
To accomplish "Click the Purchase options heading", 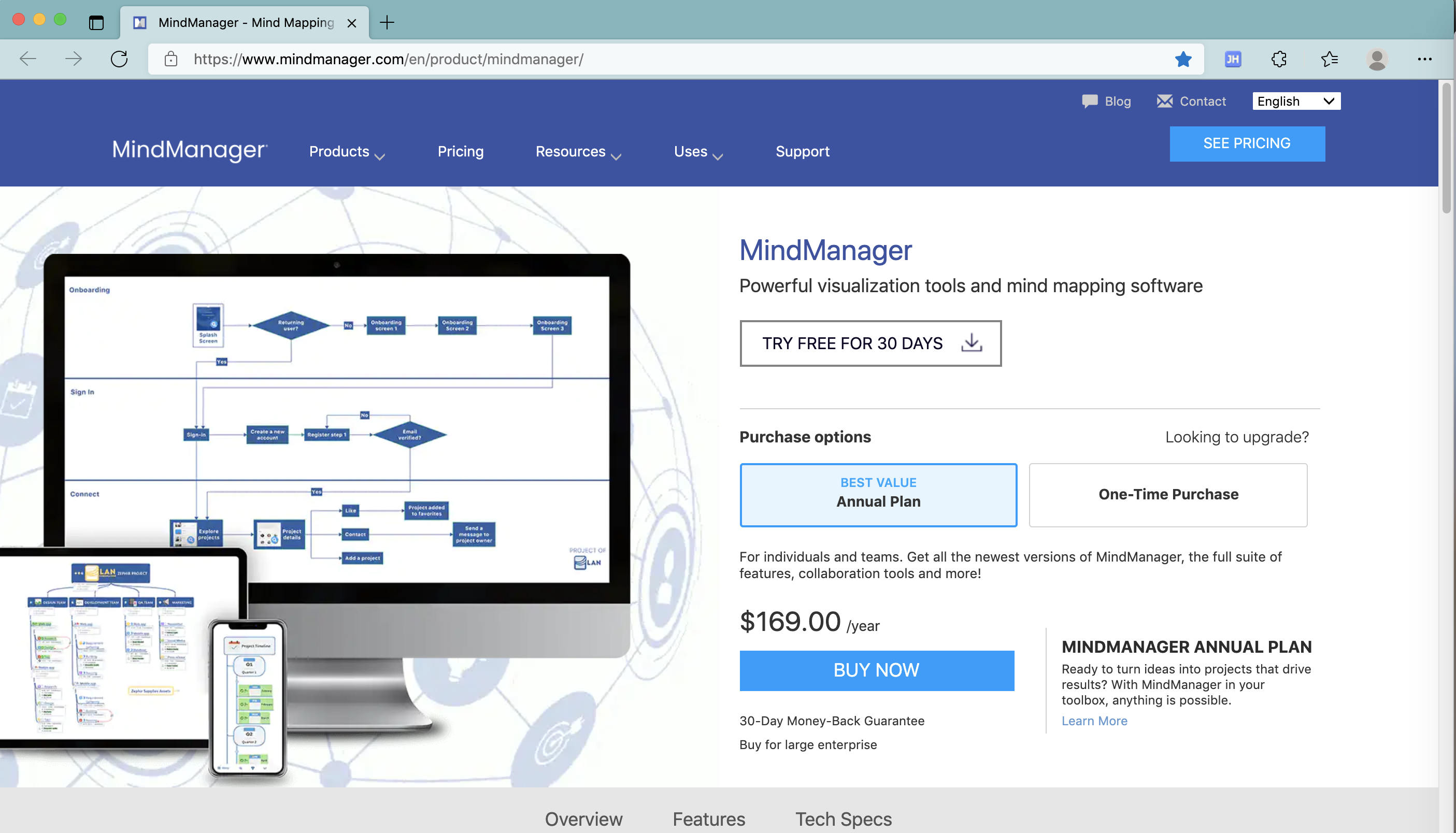I will tap(805, 437).
